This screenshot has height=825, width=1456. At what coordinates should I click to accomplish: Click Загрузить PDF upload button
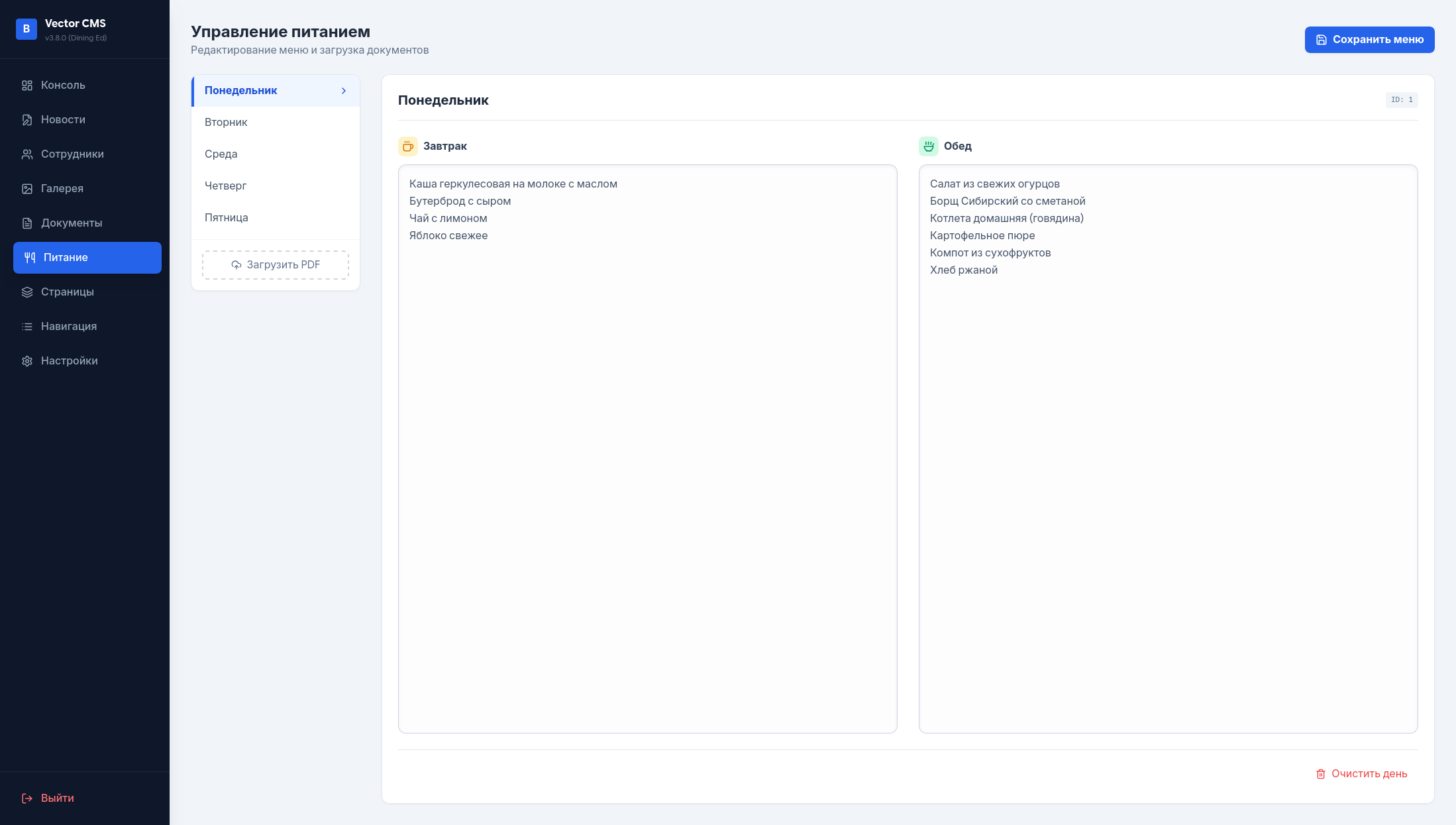tap(276, 265)
